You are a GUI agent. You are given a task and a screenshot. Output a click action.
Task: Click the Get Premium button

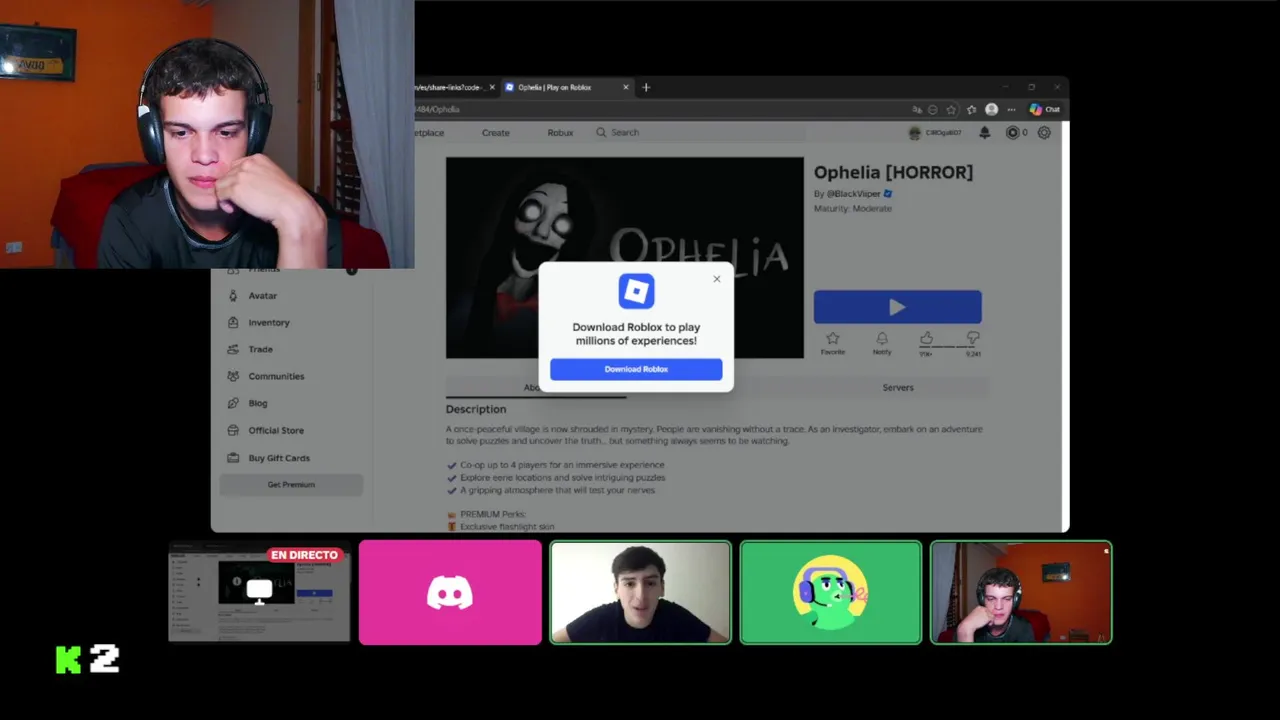[x=291, y=485]
